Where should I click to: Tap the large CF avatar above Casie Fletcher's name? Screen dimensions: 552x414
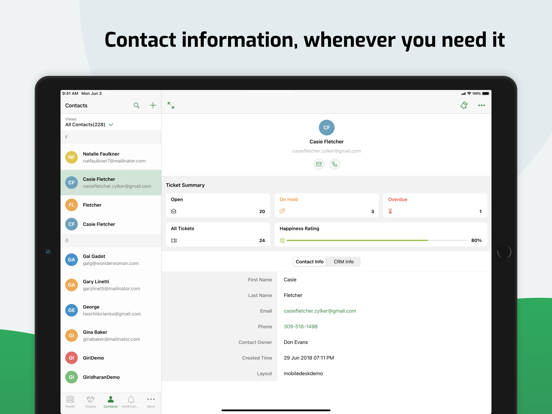pos(326,127)
